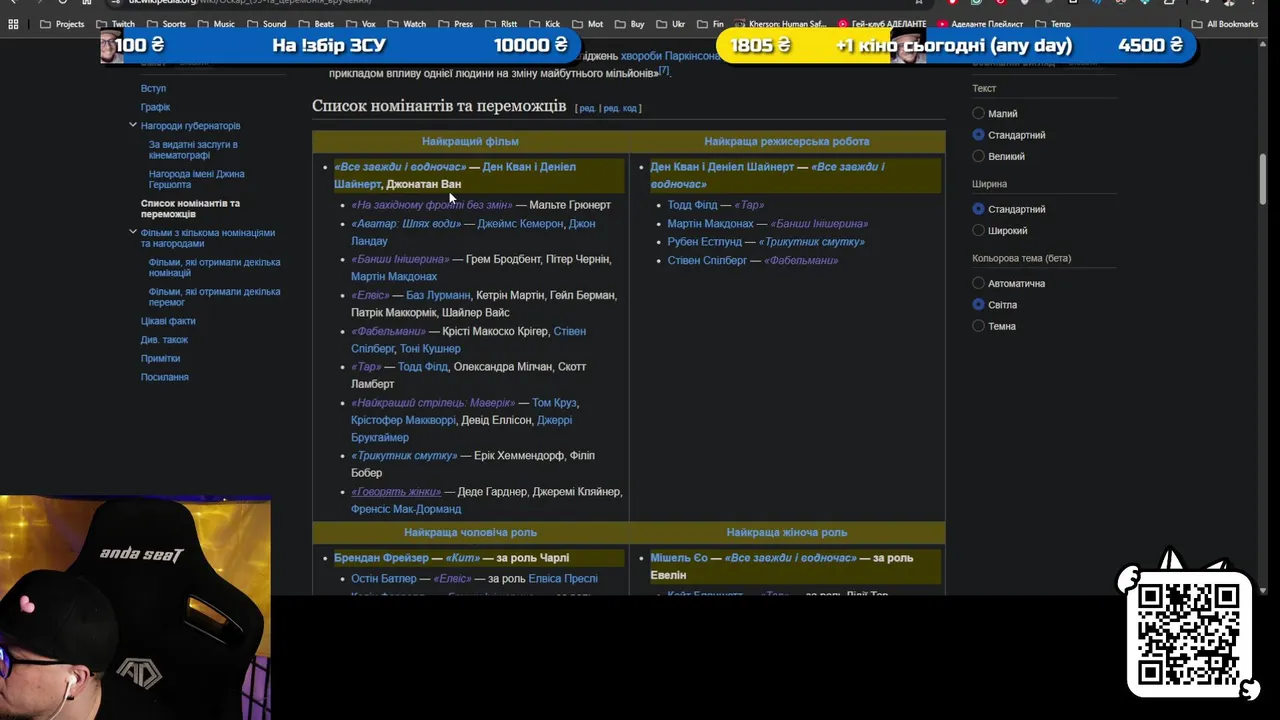Screen dimensions: 1280x720
Task: Click the page's vertical scrollbar thumb
Action: [1263, 178]
